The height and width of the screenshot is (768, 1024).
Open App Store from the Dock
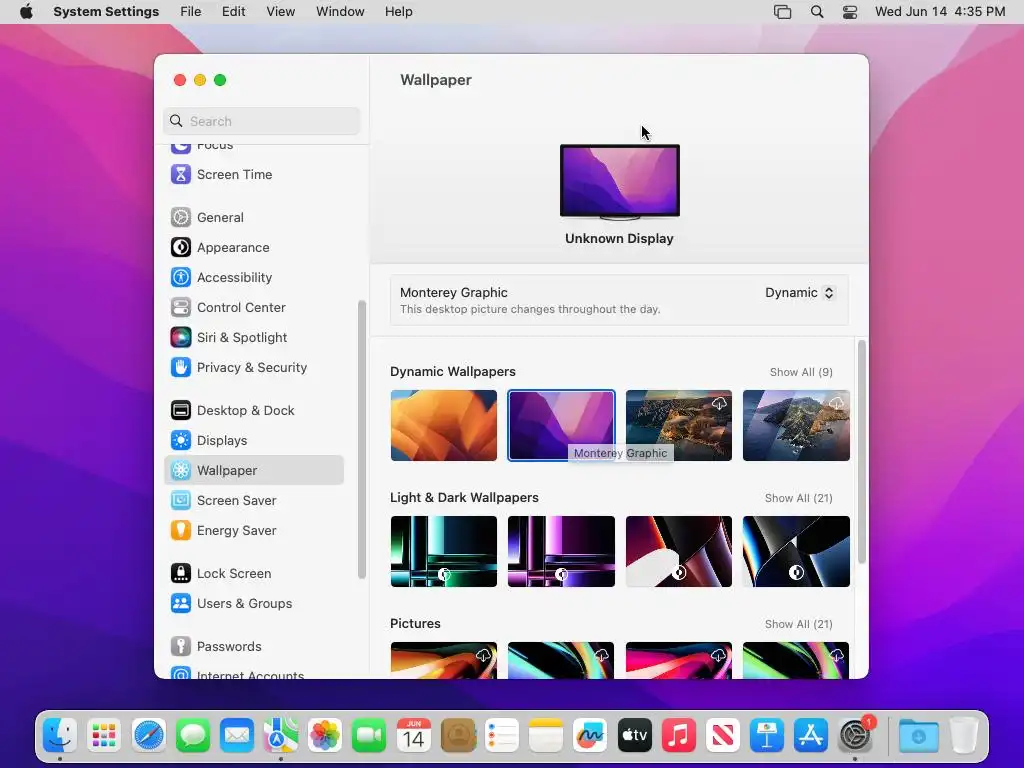[810, 735]
